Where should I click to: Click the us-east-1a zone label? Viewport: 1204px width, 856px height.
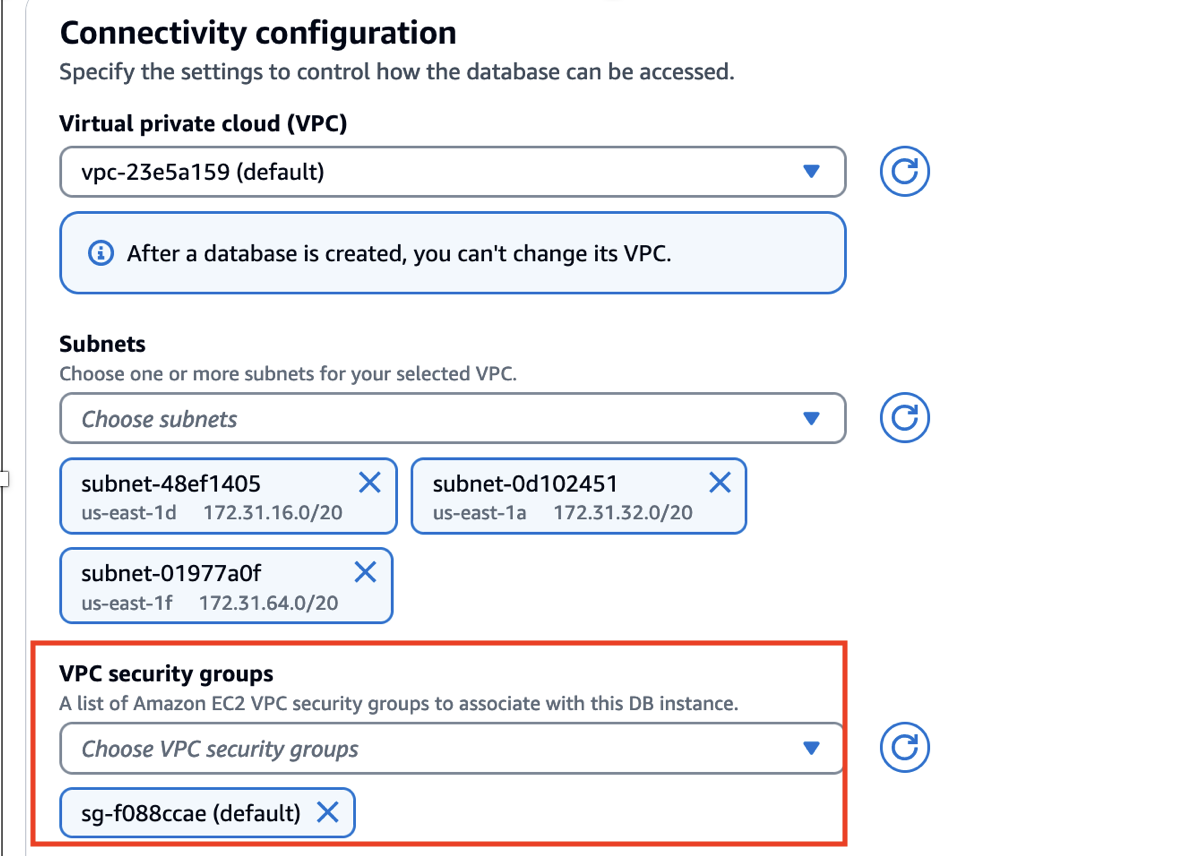coord(480,513)
